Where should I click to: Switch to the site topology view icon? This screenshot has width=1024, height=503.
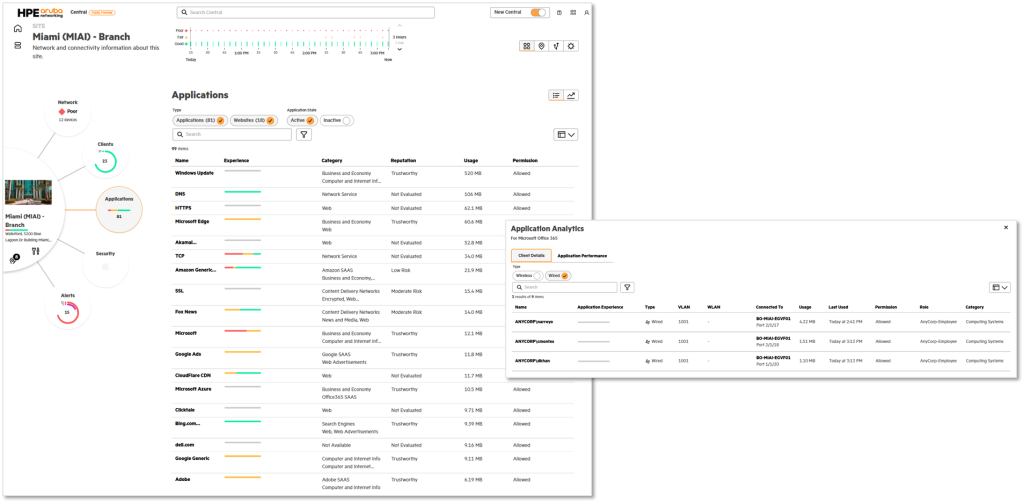(556, 46)
